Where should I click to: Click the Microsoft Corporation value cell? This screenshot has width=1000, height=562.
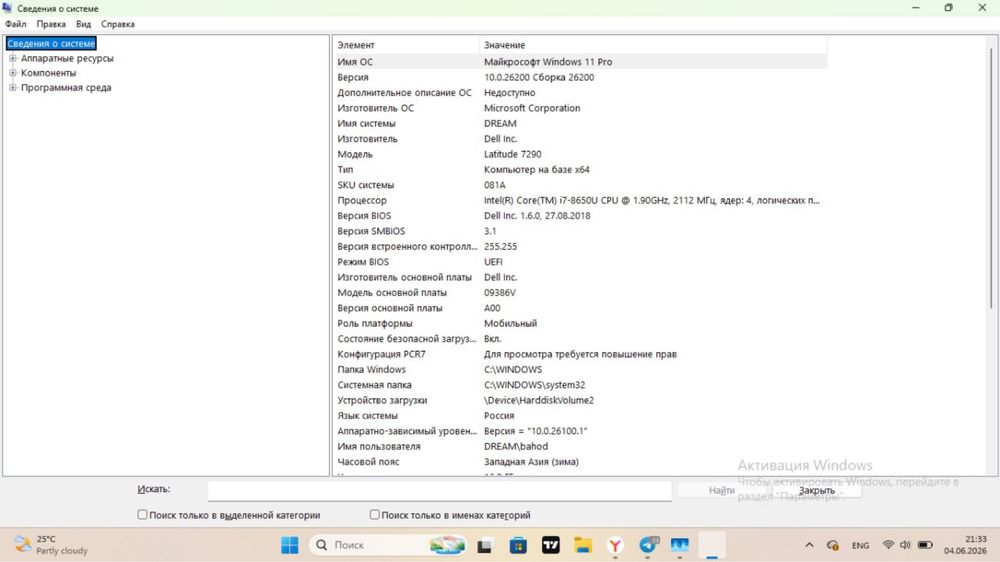[532, 108]
